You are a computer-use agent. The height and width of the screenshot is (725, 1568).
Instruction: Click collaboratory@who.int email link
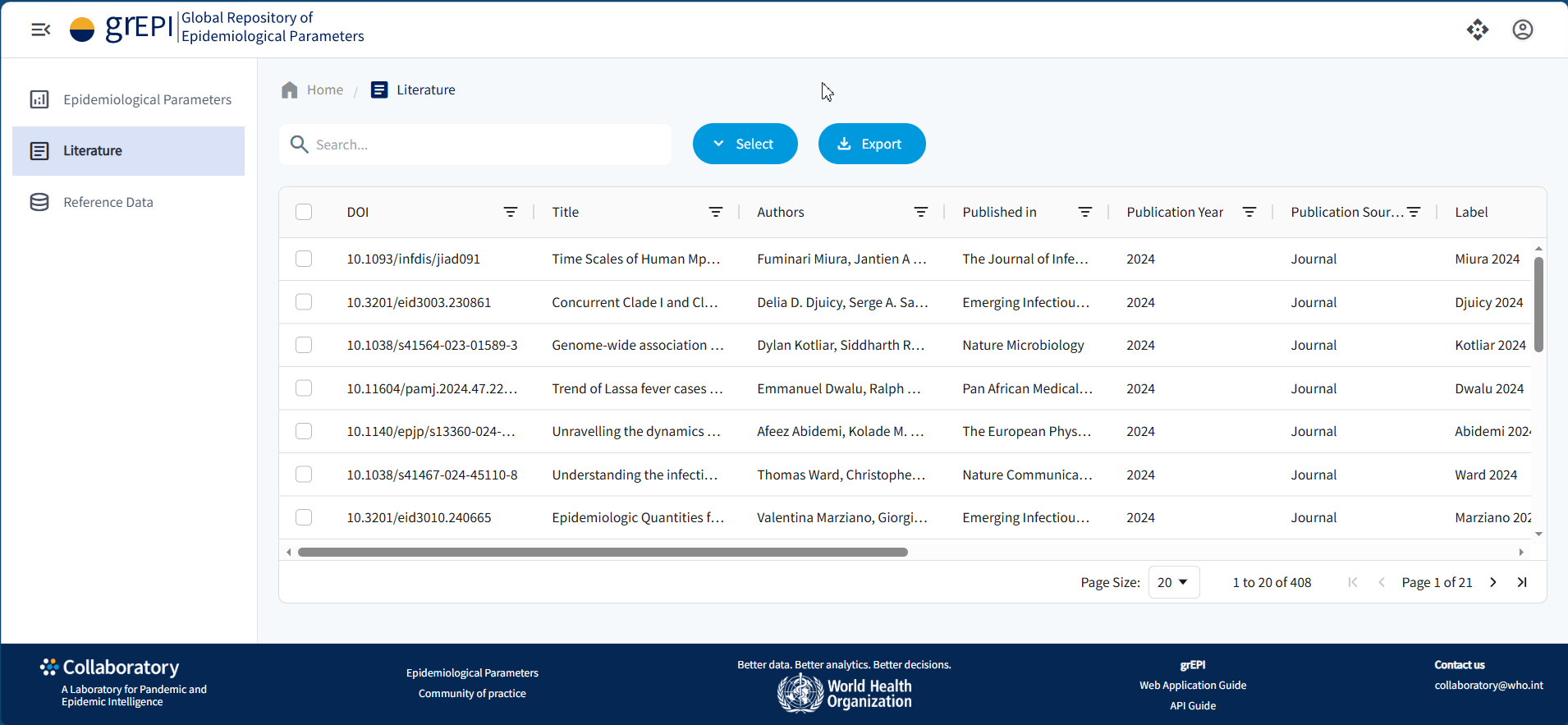[x=1488, y=685]
